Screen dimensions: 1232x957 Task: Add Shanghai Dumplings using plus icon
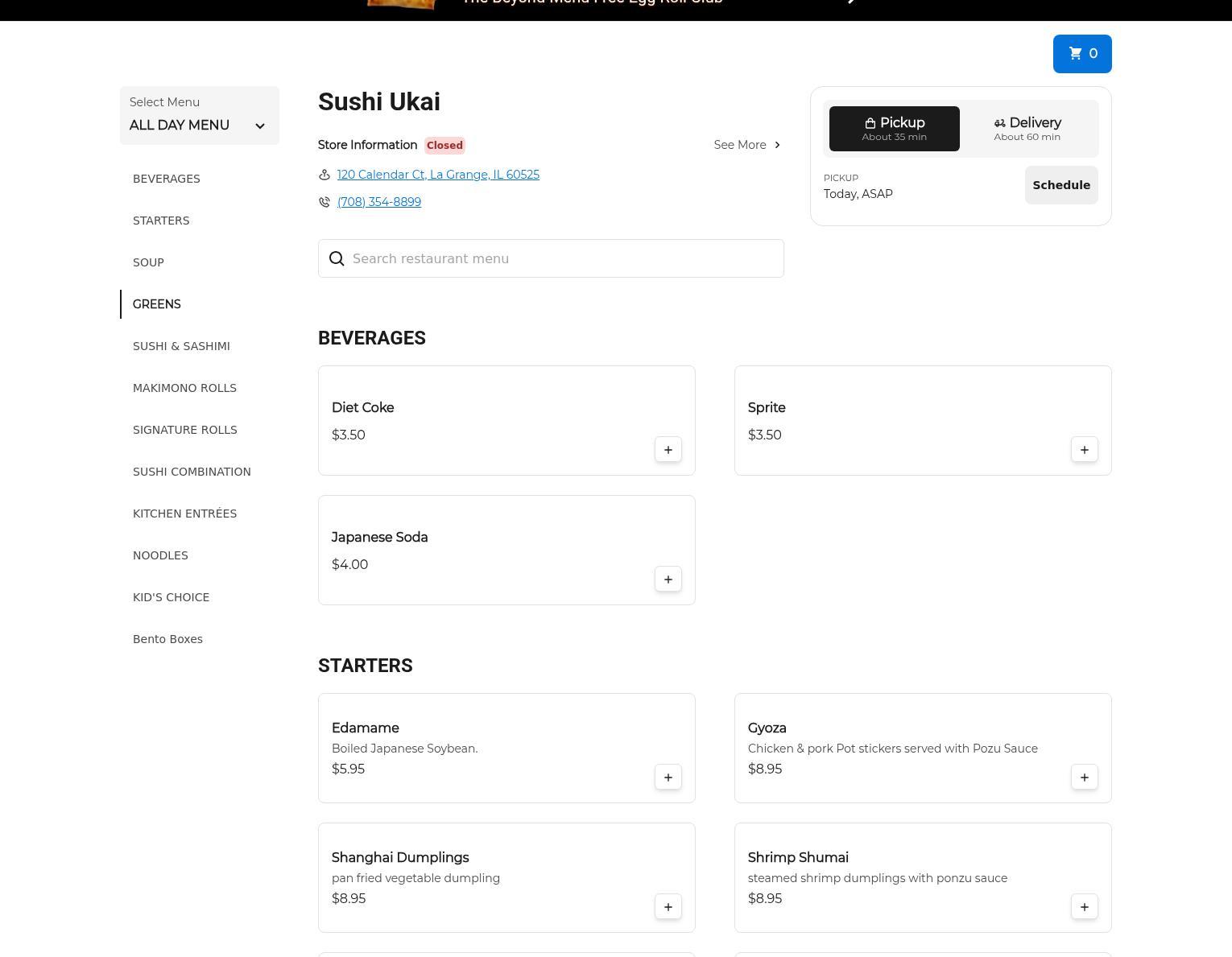click(x=668, y=907)
